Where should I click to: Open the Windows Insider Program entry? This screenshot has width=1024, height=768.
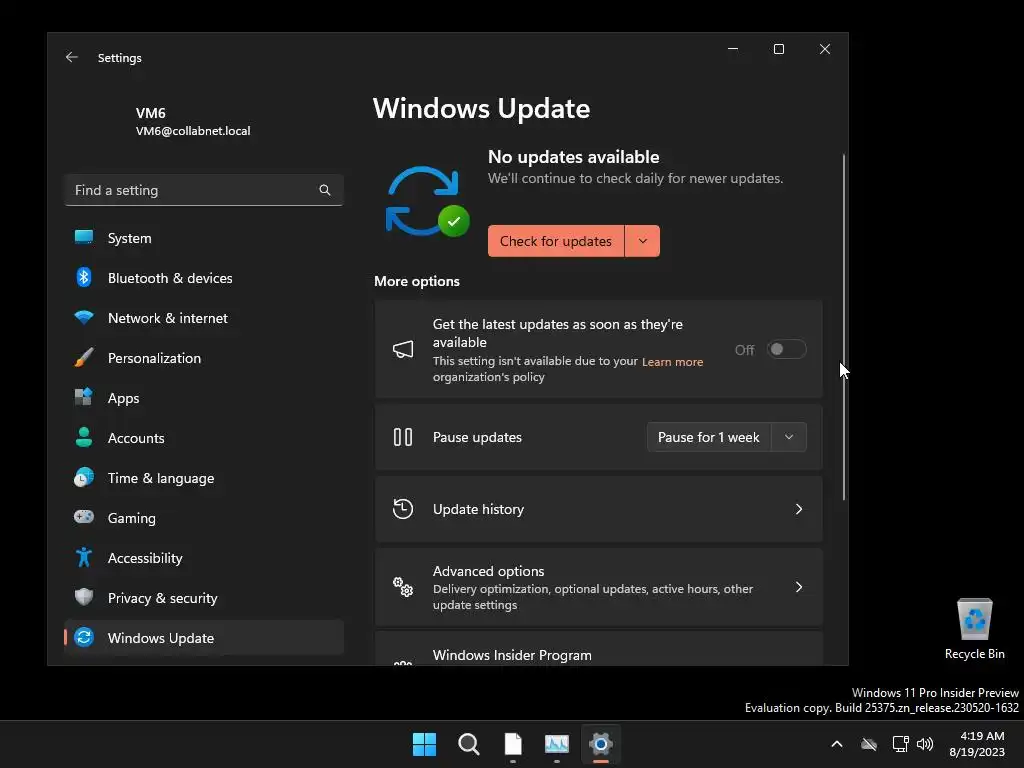pyautogui.click(x=598, y=649)
